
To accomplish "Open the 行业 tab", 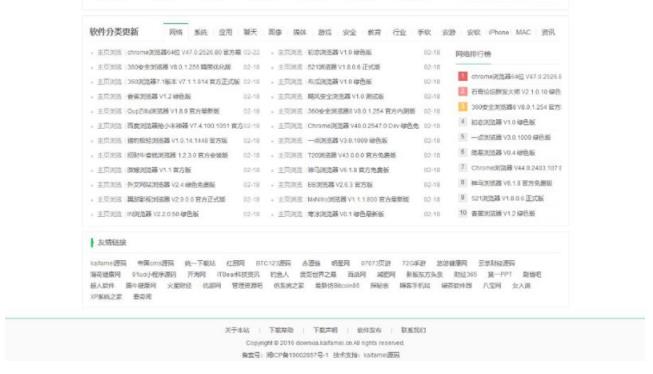I will pos(399,32).
